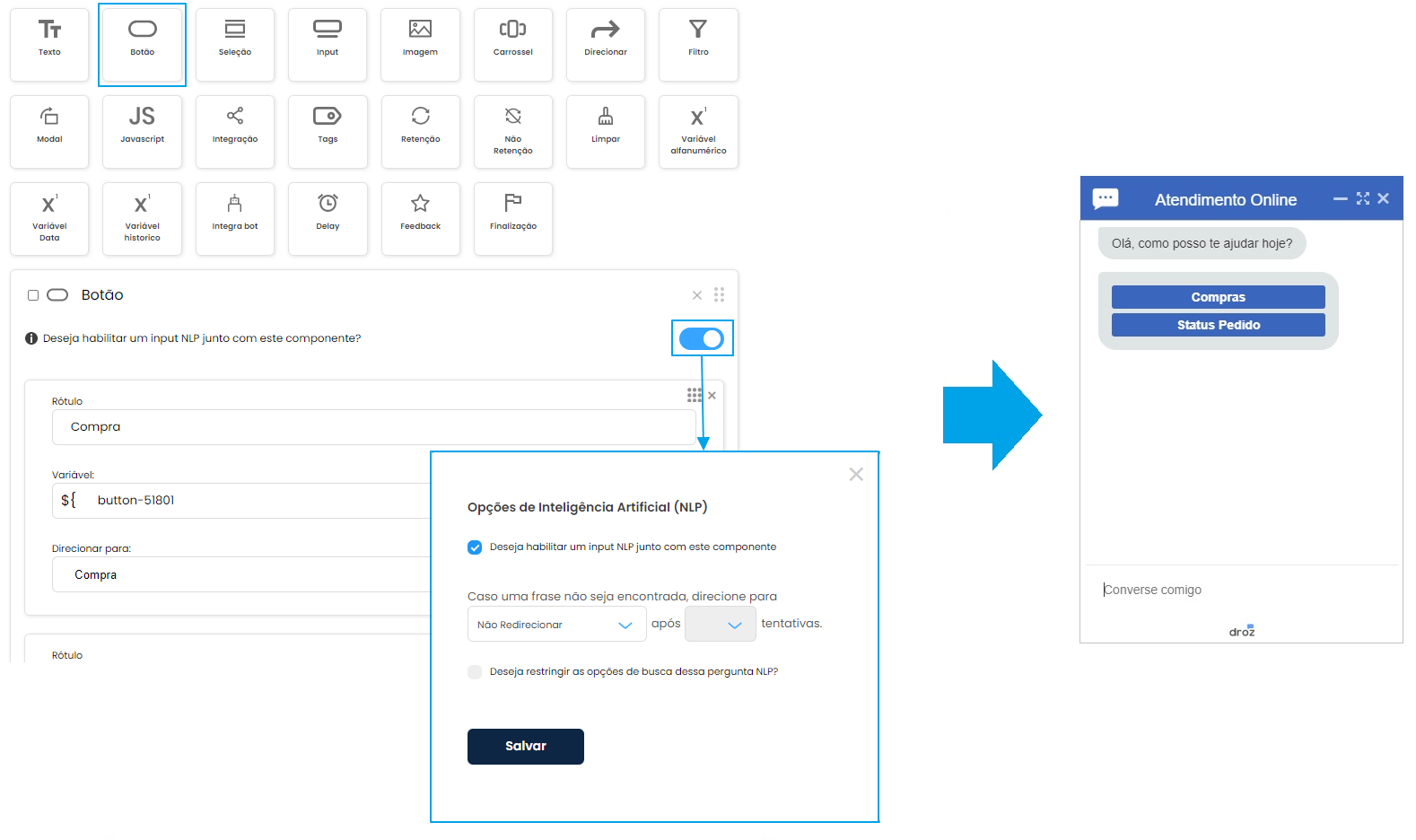Uncheck the habilitar input NLP checkbox

[475, 547]
